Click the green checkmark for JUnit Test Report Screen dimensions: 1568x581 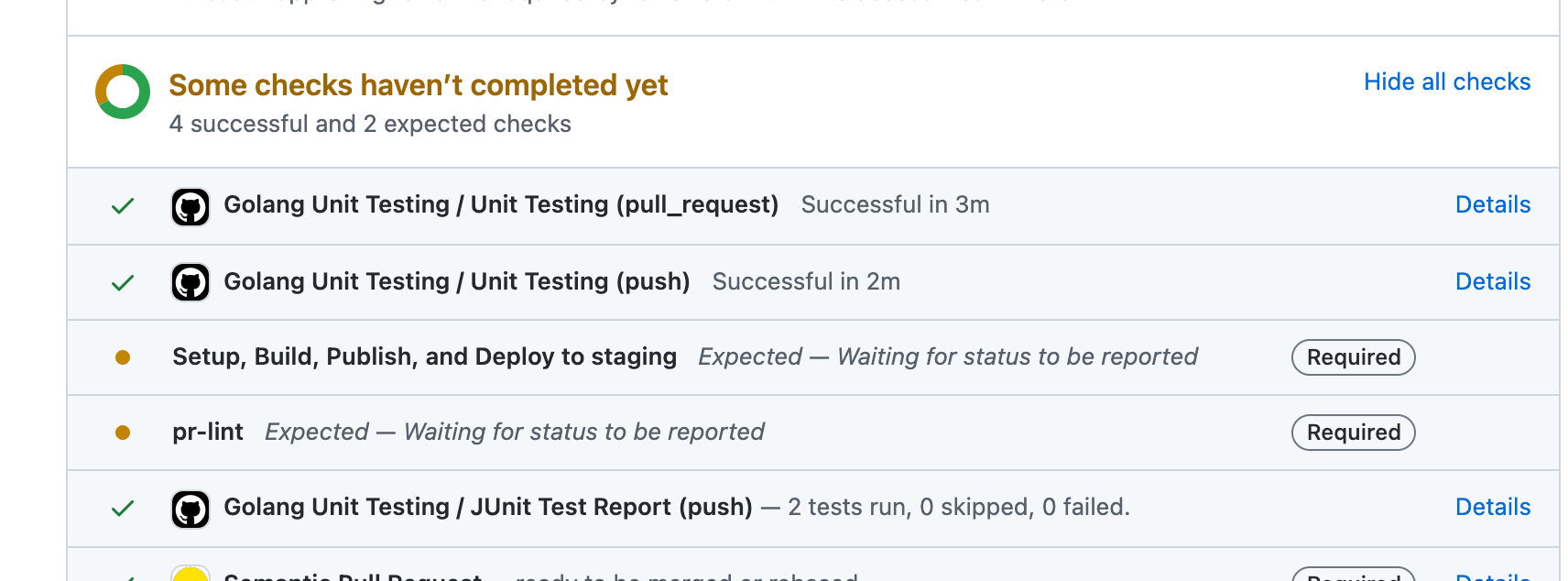[x=122, y=508]
